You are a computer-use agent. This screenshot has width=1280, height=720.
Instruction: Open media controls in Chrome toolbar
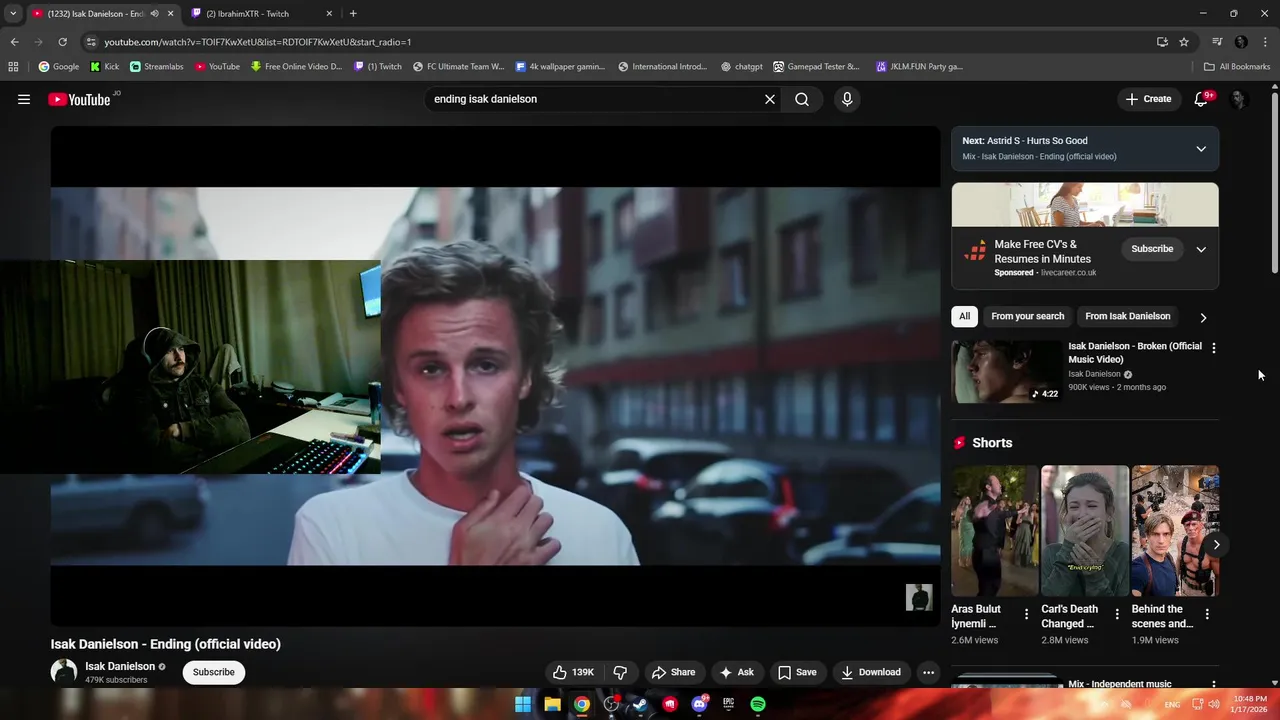pyautogui.click(x=1217, y=42)
